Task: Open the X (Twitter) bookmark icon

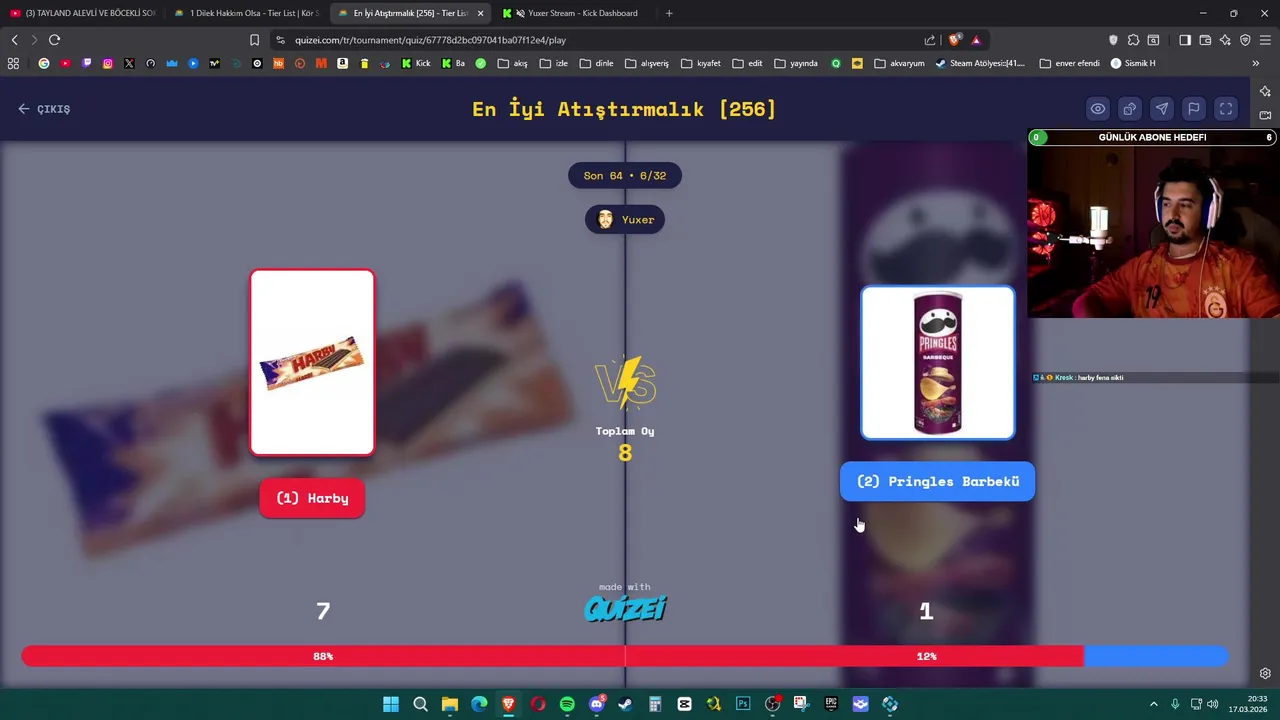Action: [129, 63]
